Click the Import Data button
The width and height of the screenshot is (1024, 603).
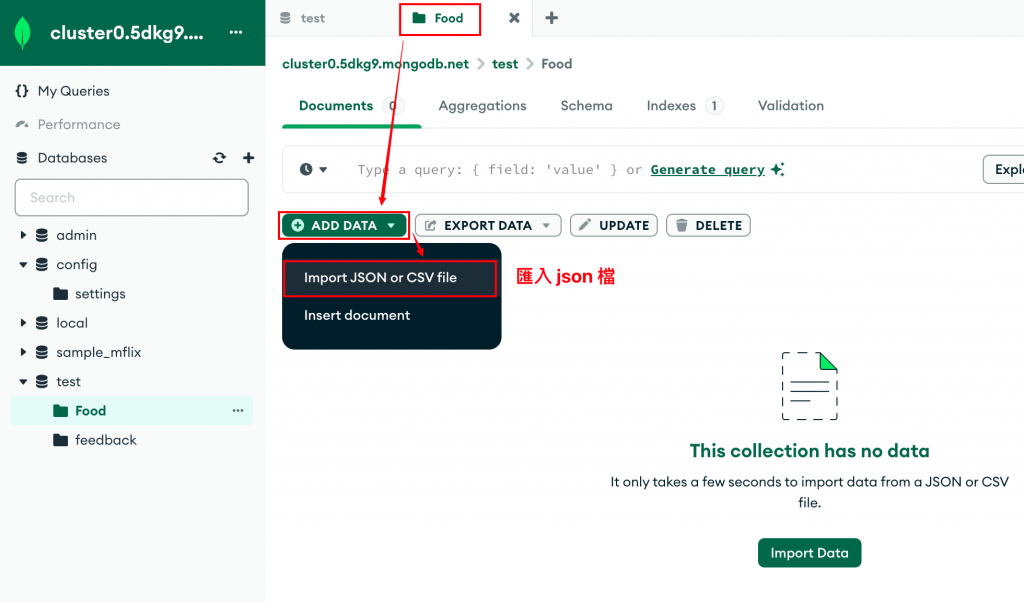(809, 553)
